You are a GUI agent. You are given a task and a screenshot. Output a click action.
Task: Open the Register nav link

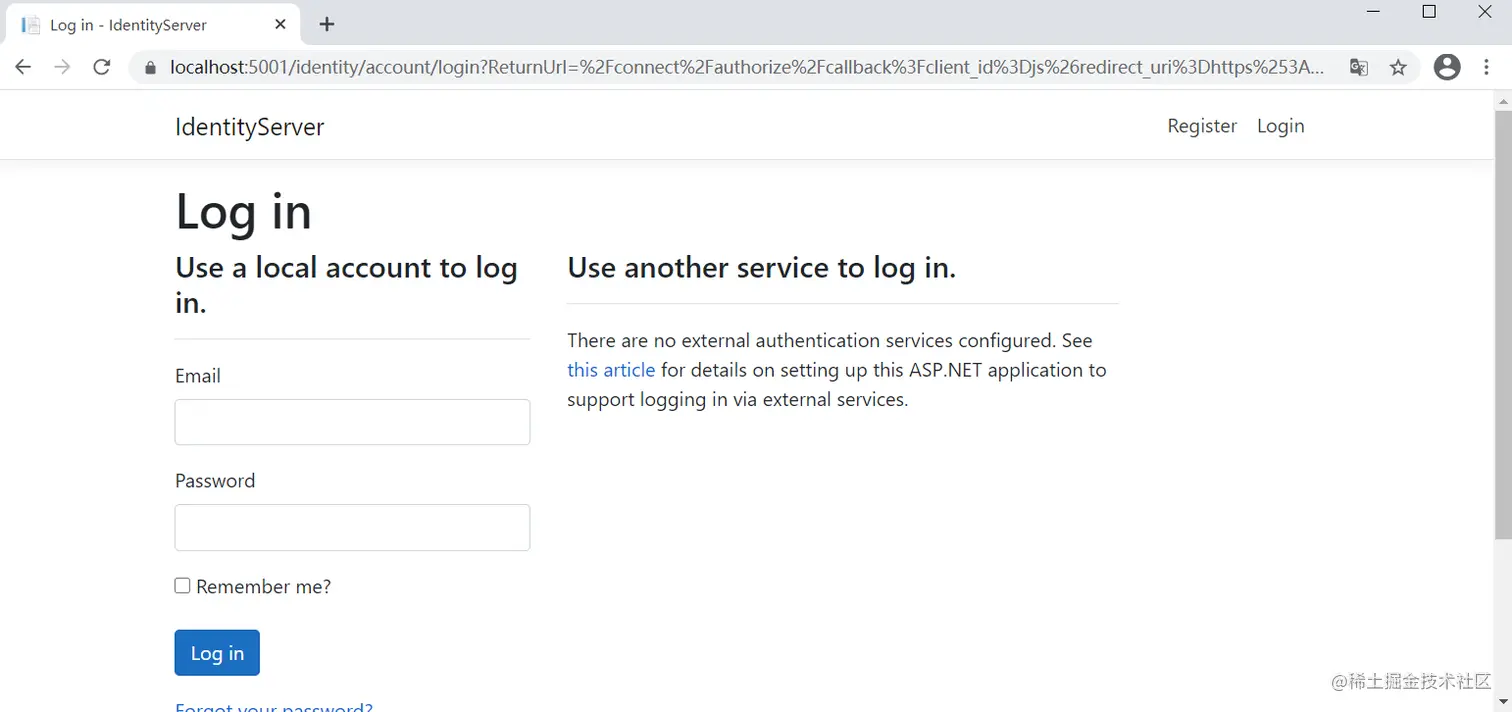[1202, 126]
